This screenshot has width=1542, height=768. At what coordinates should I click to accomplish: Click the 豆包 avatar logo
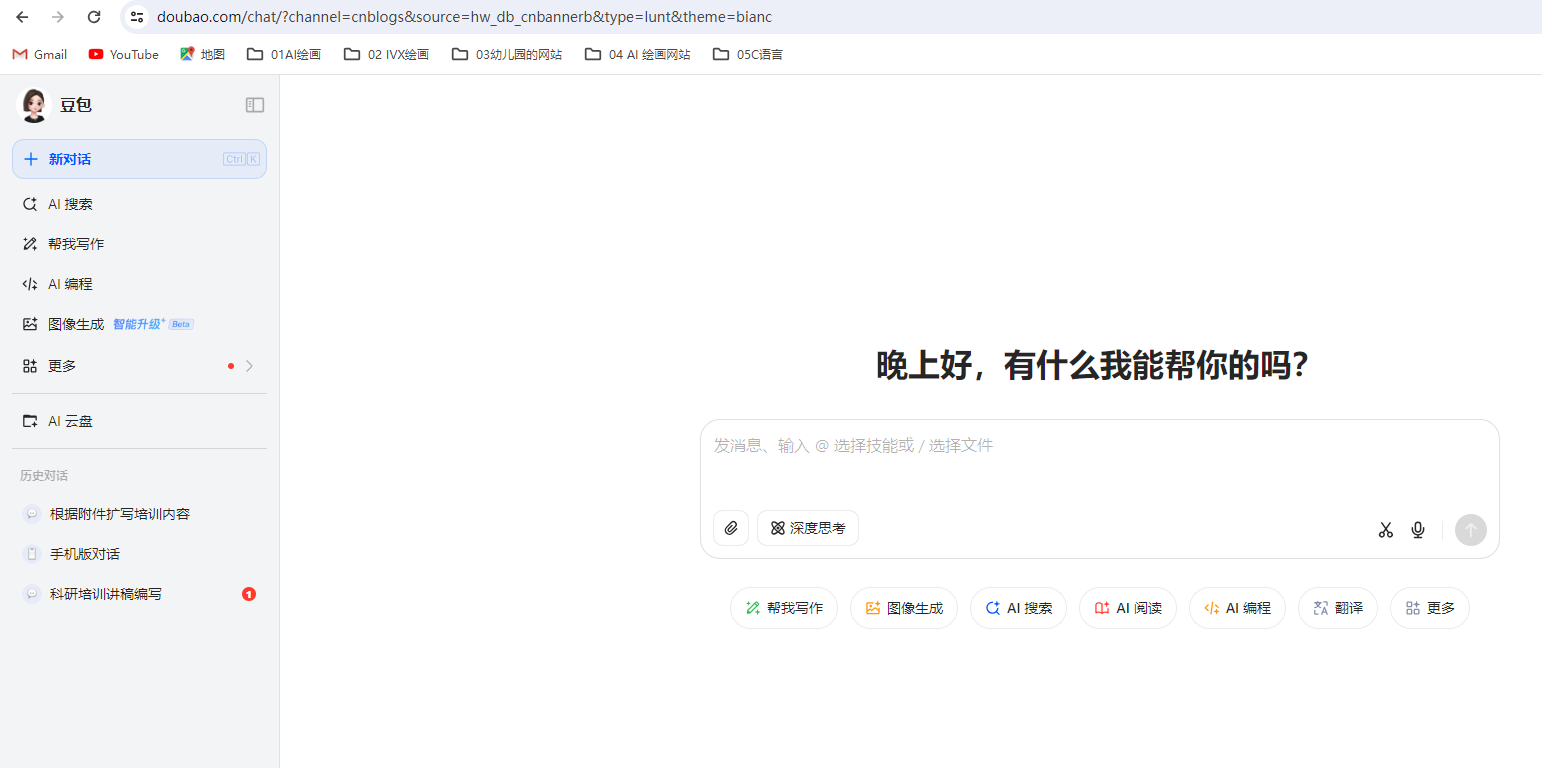pos(34,105)
